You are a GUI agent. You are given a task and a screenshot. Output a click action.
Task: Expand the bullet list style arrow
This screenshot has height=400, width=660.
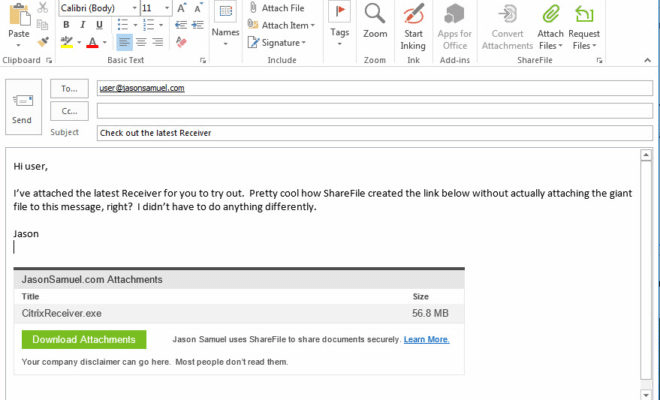tap(135, 25)
